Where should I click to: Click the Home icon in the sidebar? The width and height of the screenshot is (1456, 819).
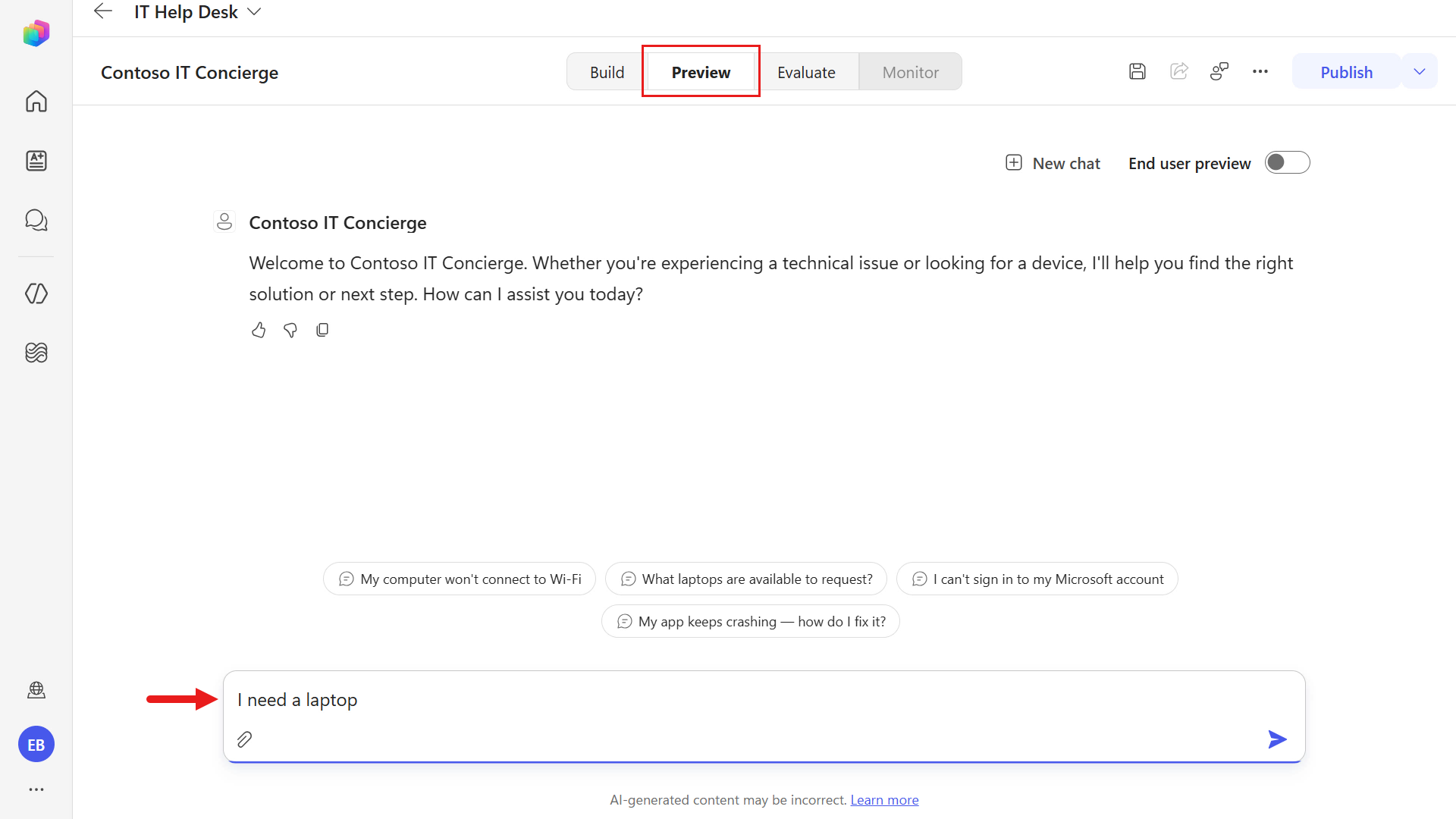click(36, 101)
